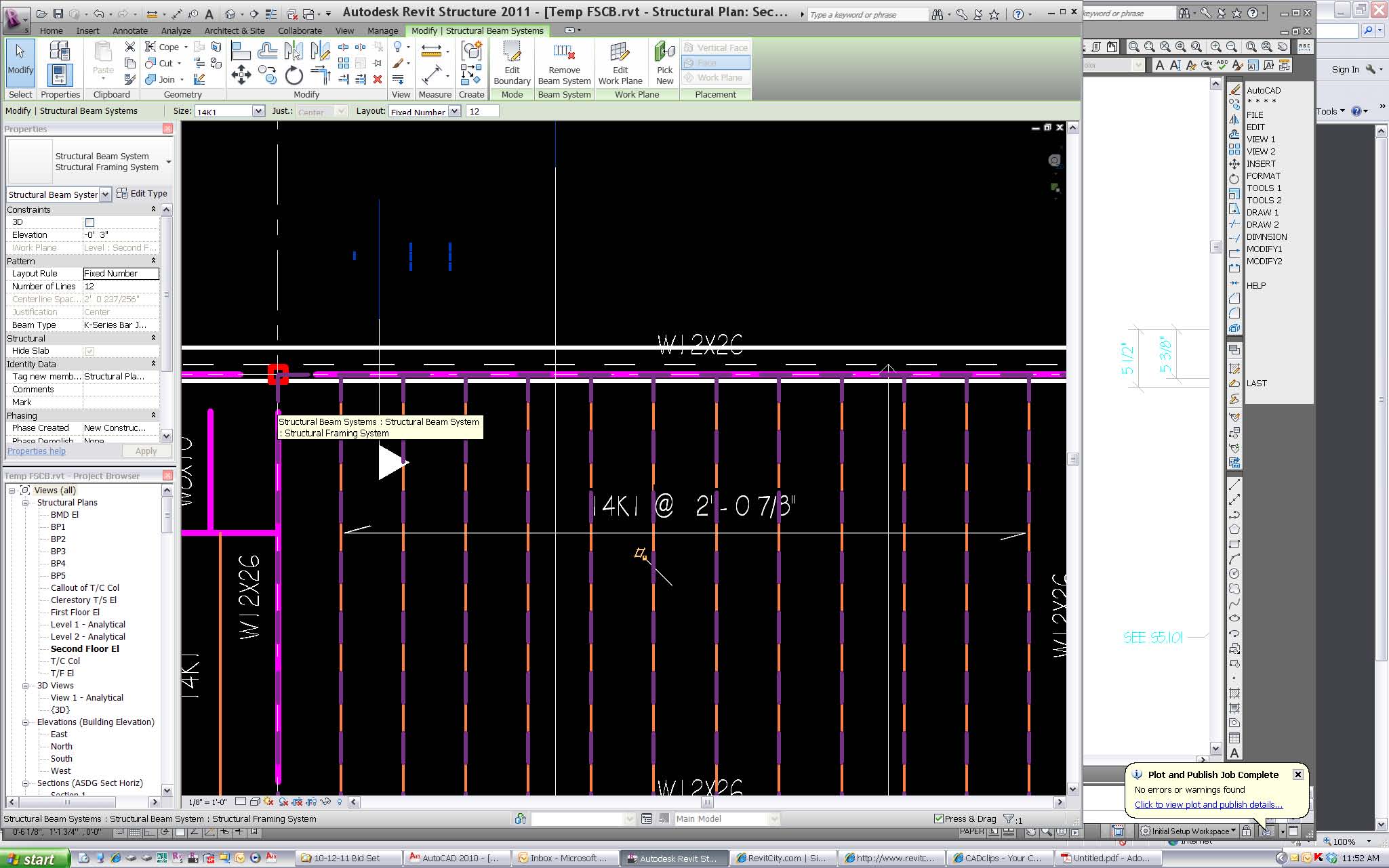The height and width of the screenshot is (868, 1389).
Task: Open the Layout Fixed Number dropdown
Action: click(454, 111)
